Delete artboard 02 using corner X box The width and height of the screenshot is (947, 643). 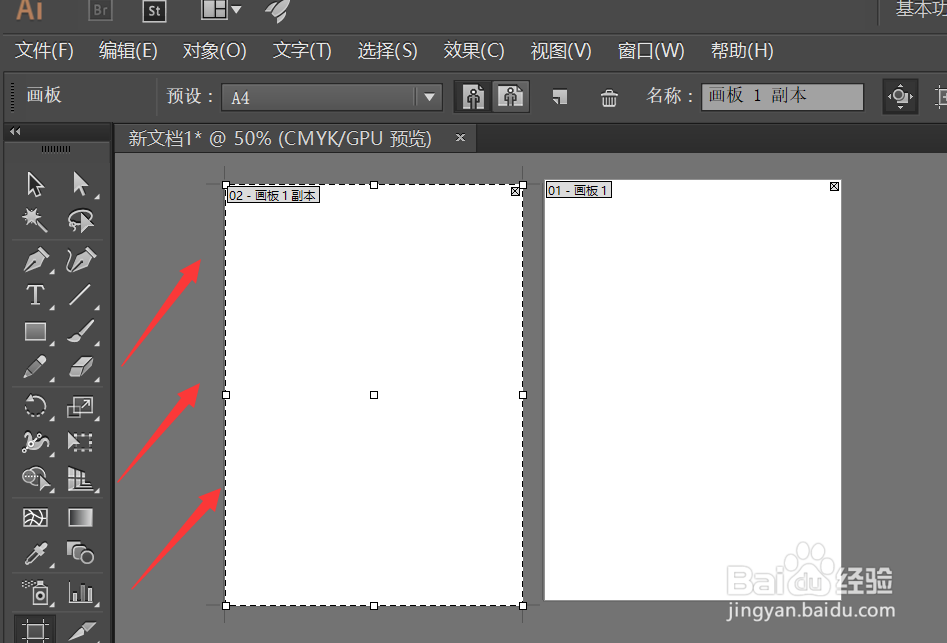pyautogui.click(x=515, y=191)
